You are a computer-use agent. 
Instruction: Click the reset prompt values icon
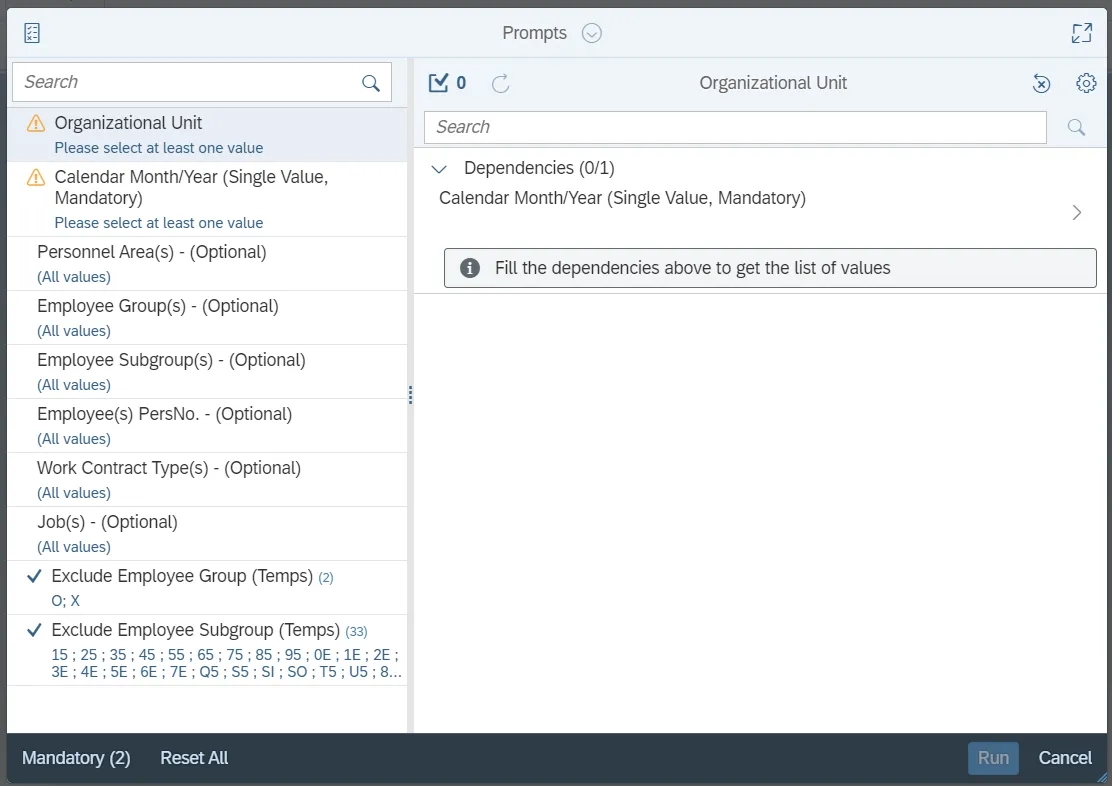(1041, 83)
